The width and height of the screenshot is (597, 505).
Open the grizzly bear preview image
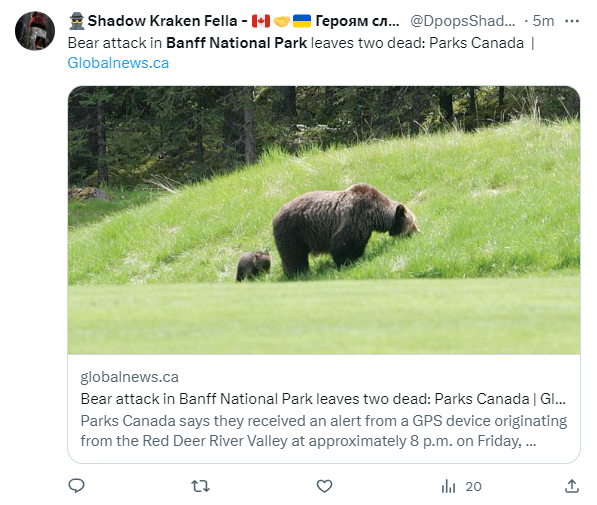[x=324, y=220]
